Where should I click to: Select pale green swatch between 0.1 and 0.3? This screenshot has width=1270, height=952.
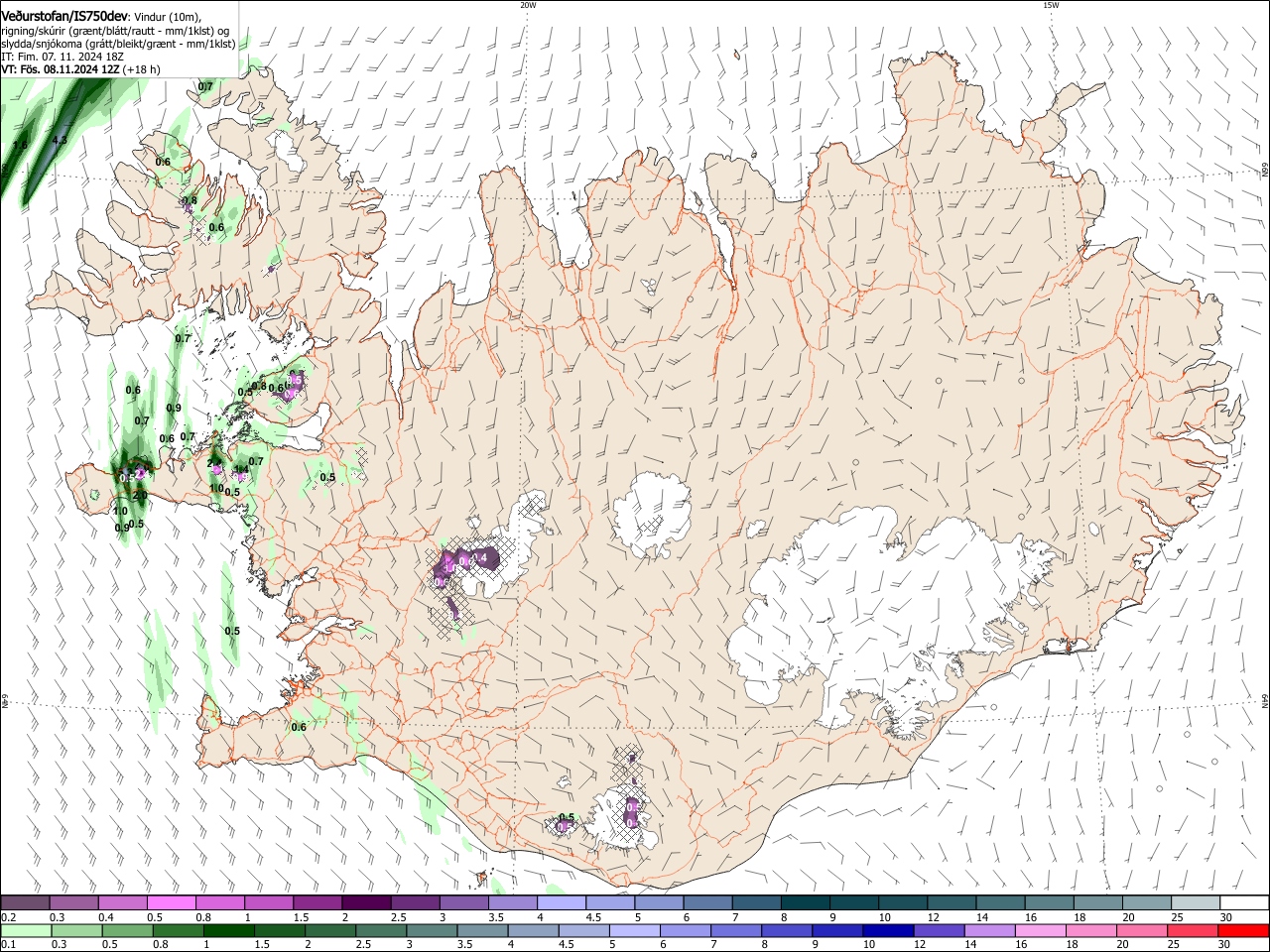(x=26, y=930)
